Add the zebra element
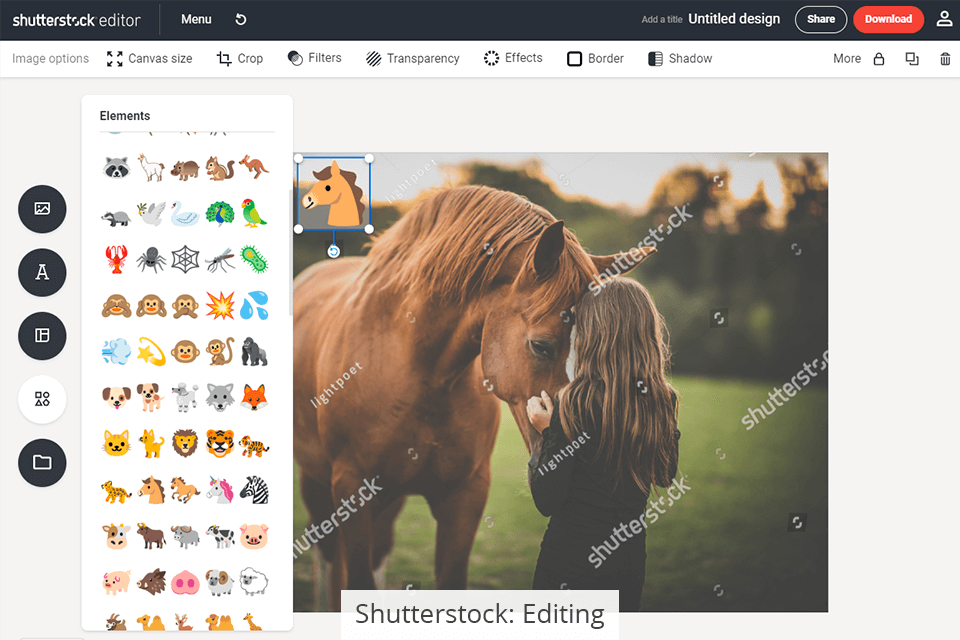This screenshot has height=640, width=960. coord(253,490)
